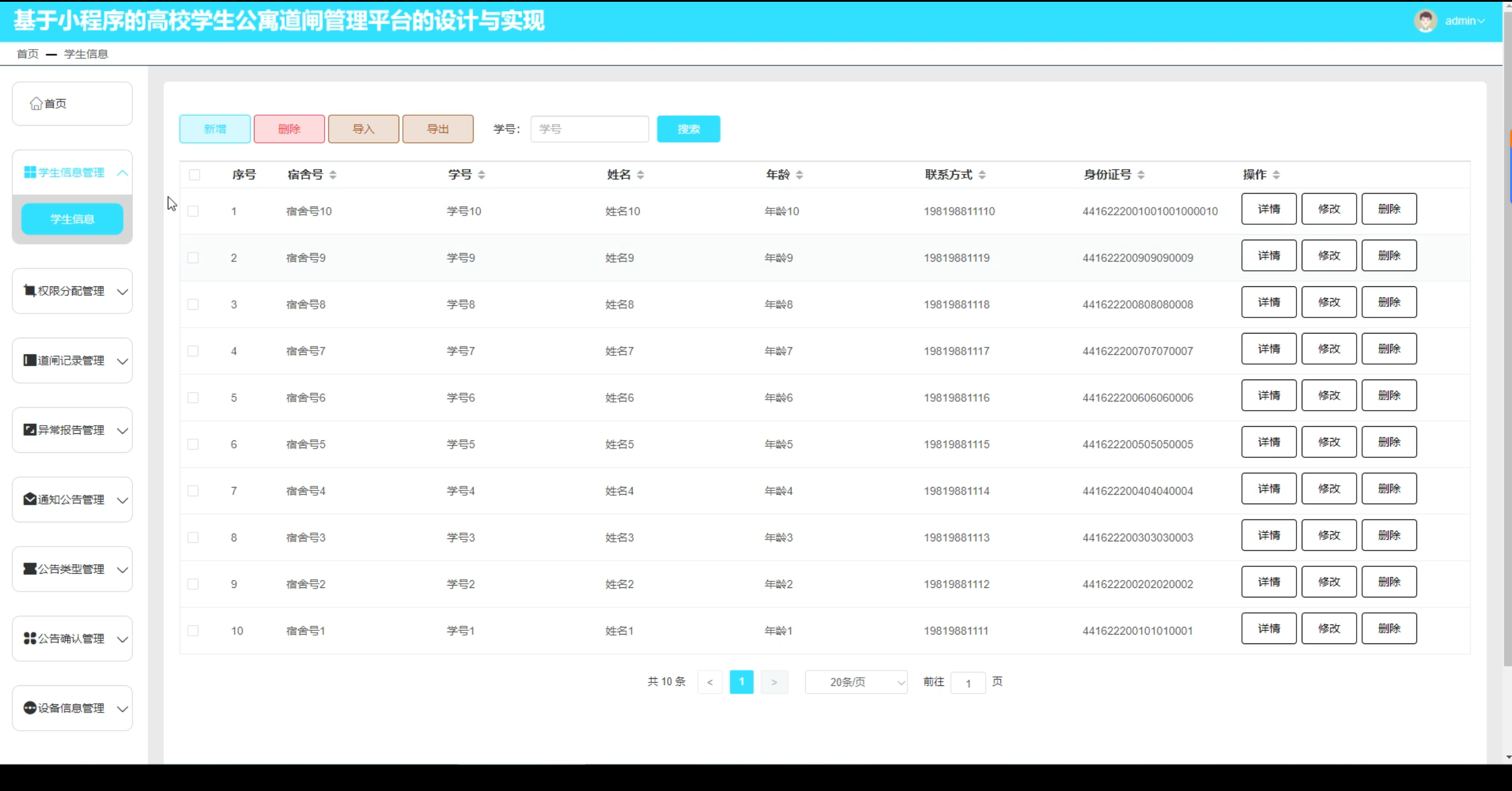Viewport: 1512px width, 791px height.
Task: Click the 公告确认管理 four-dot icon
Action: (x=30, y=639)
